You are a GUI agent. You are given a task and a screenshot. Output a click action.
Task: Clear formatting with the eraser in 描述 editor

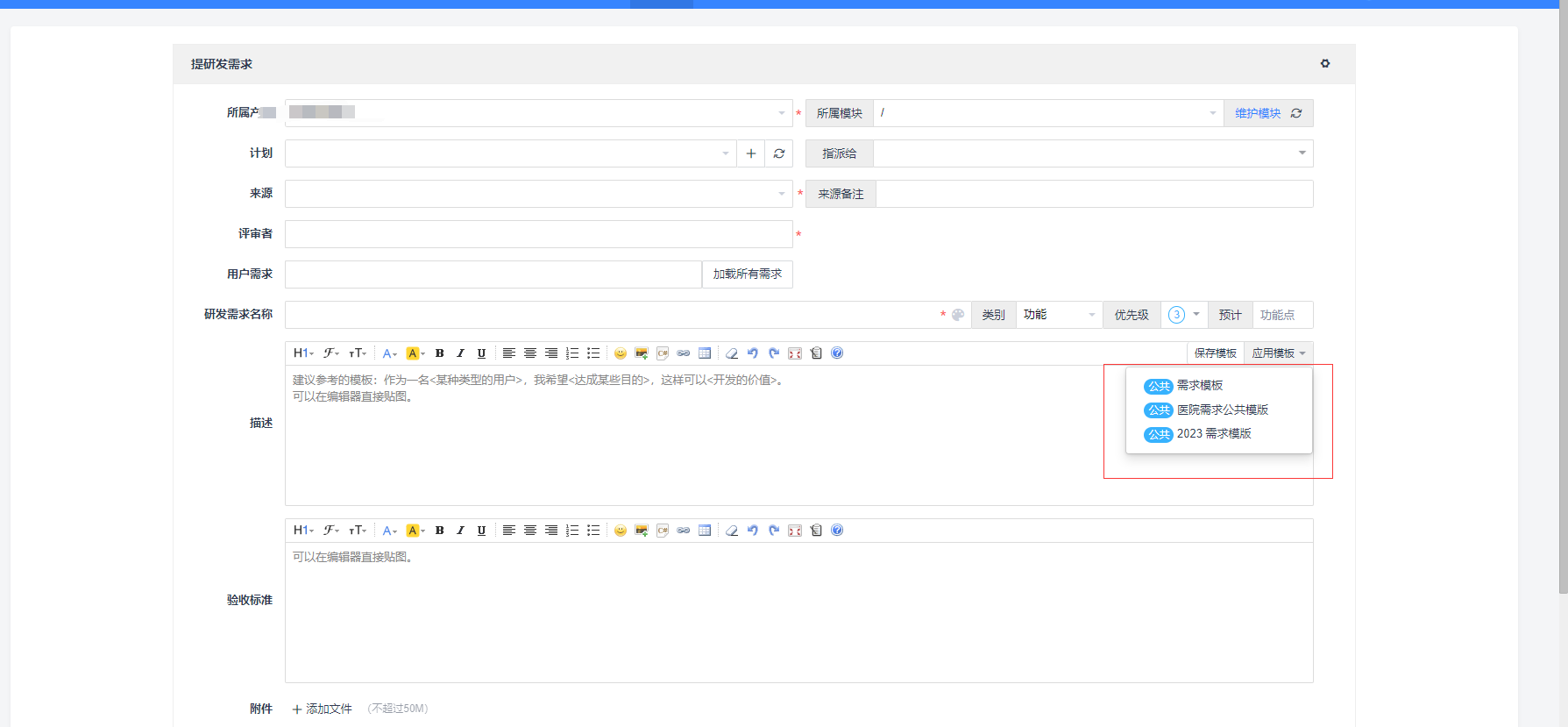732,353
